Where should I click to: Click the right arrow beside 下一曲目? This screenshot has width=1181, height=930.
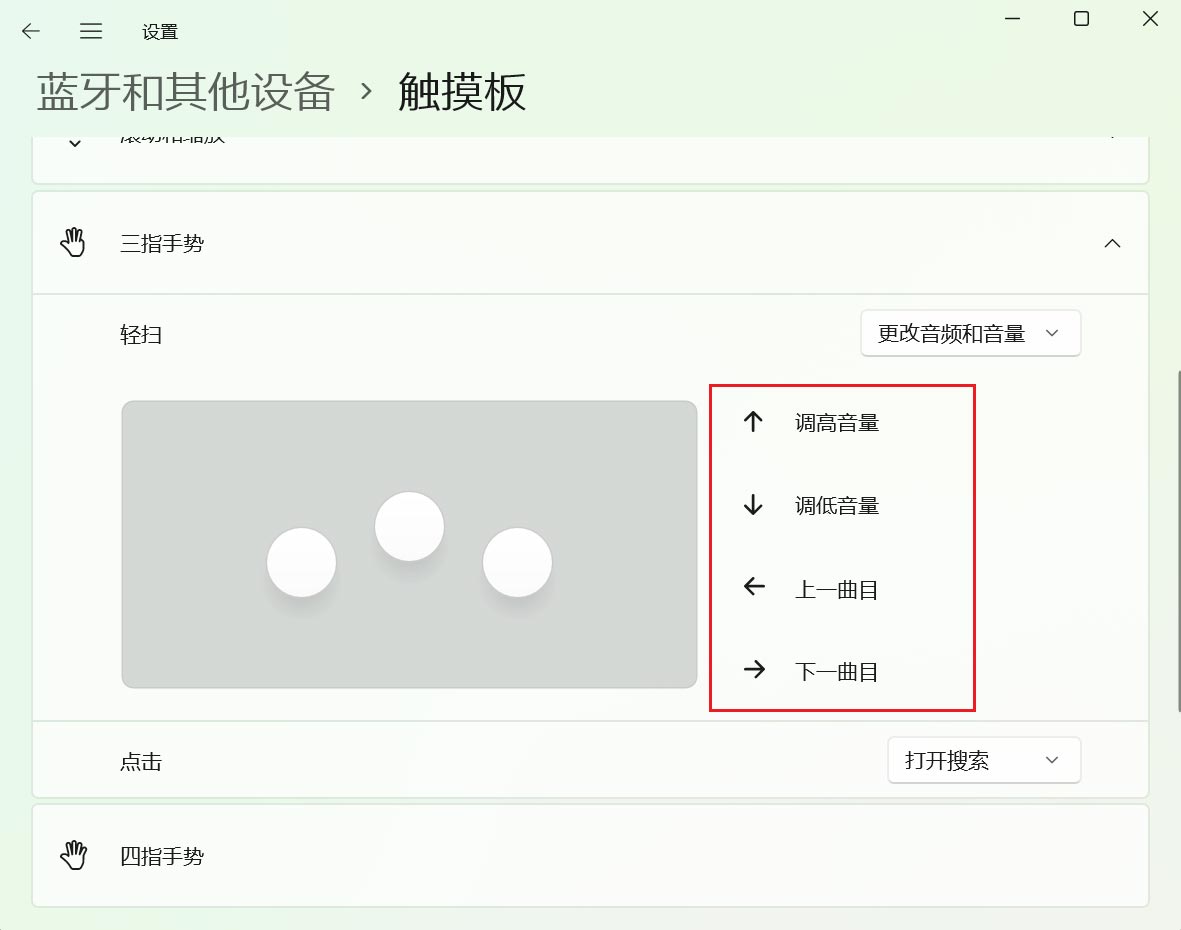(x=753, y=671)
